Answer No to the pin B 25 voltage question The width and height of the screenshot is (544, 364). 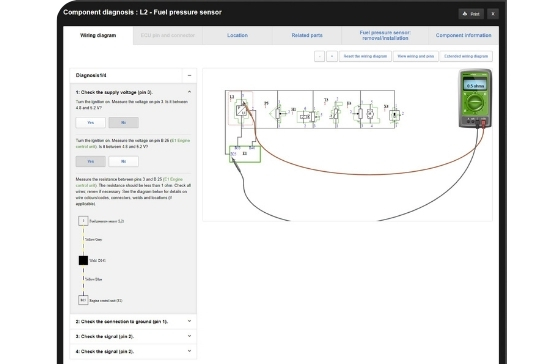tap(124, 161)
